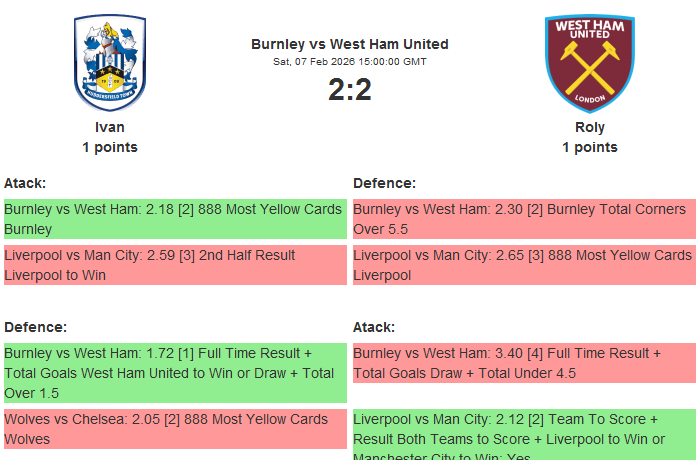
Task: Click the right-column top Defence heading
Action: pos(384,183)
